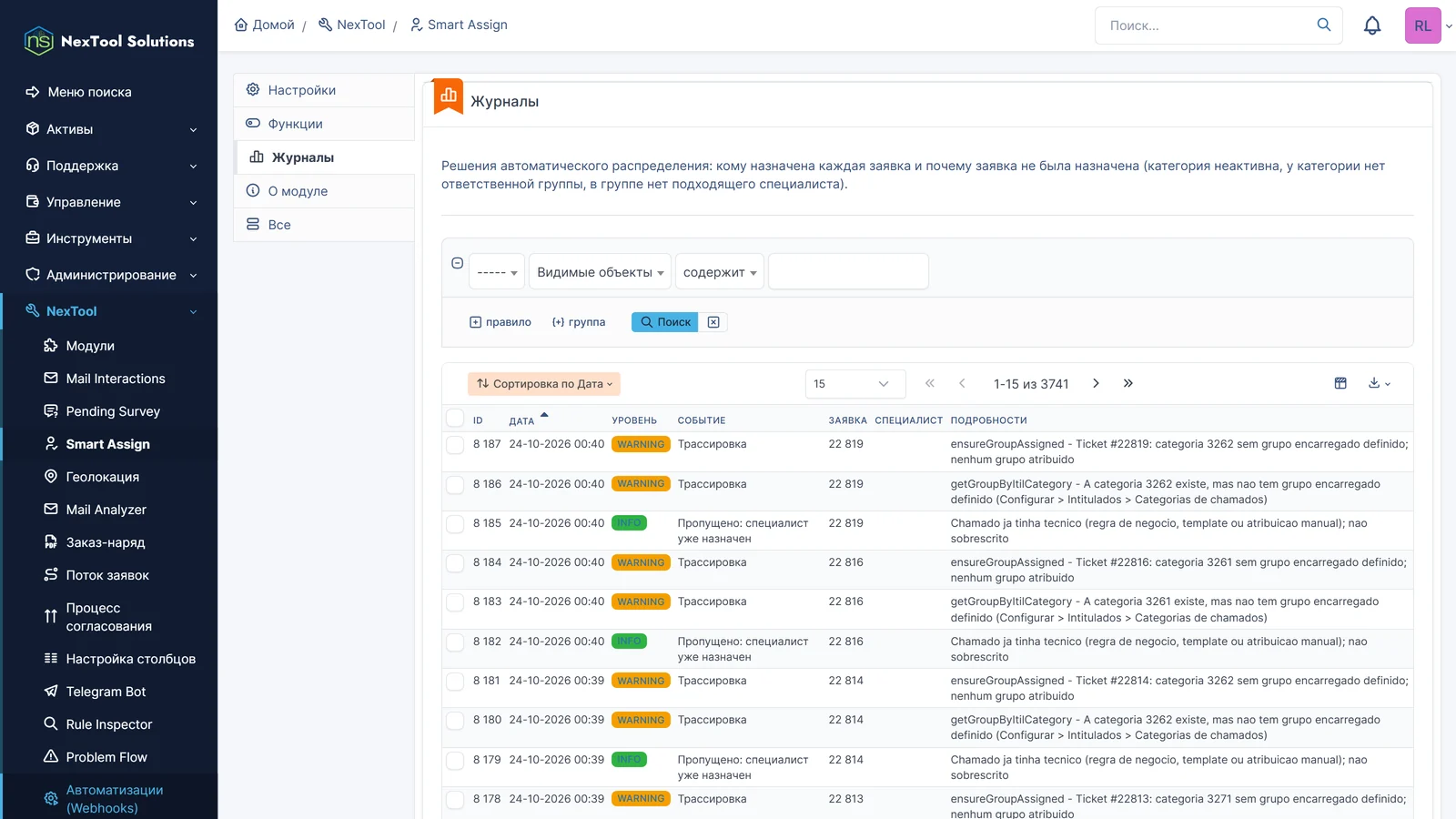Go to previous page of logs

click(x=962, y=383)
